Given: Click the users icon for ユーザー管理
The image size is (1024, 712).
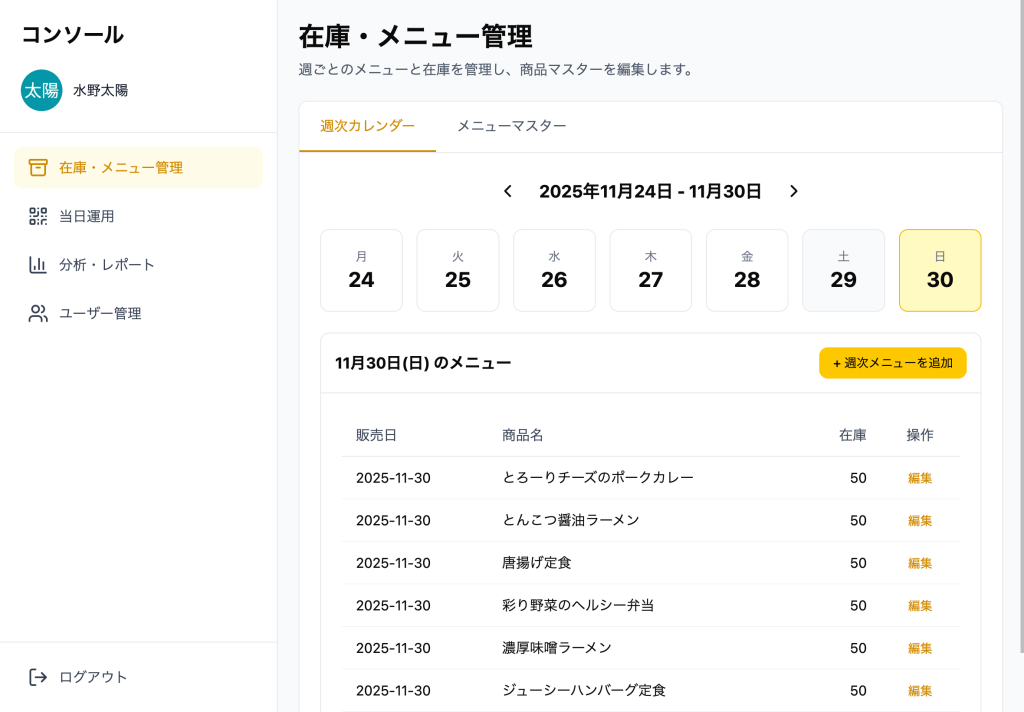Looking at the screenshot, I should 38,313.
